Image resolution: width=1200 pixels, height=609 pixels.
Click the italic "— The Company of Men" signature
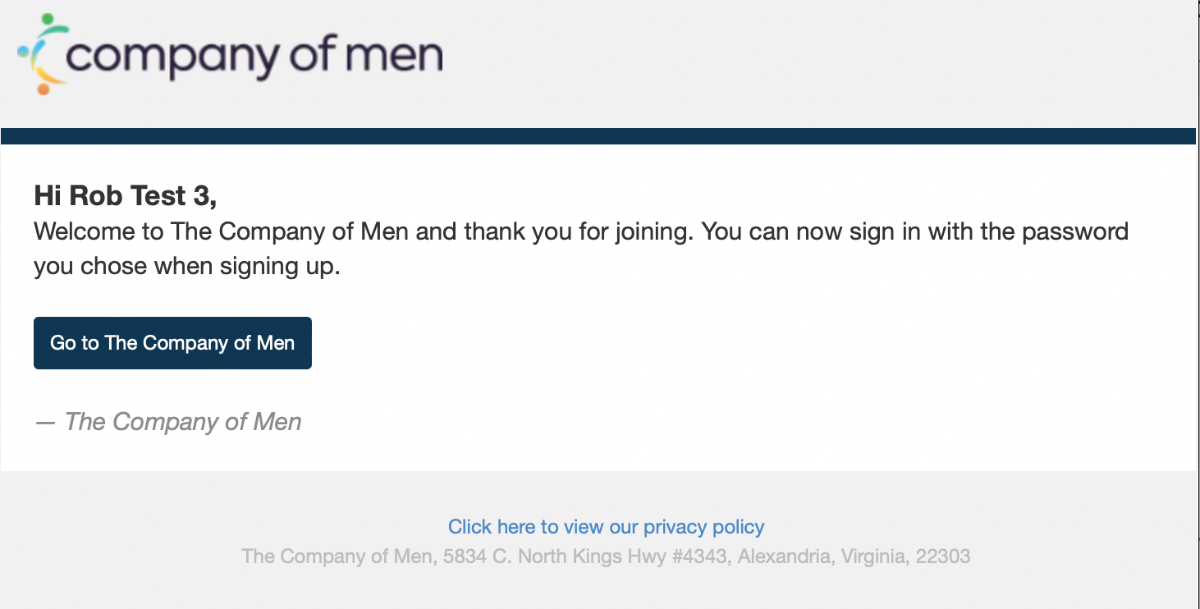click(x=168, y=422)
